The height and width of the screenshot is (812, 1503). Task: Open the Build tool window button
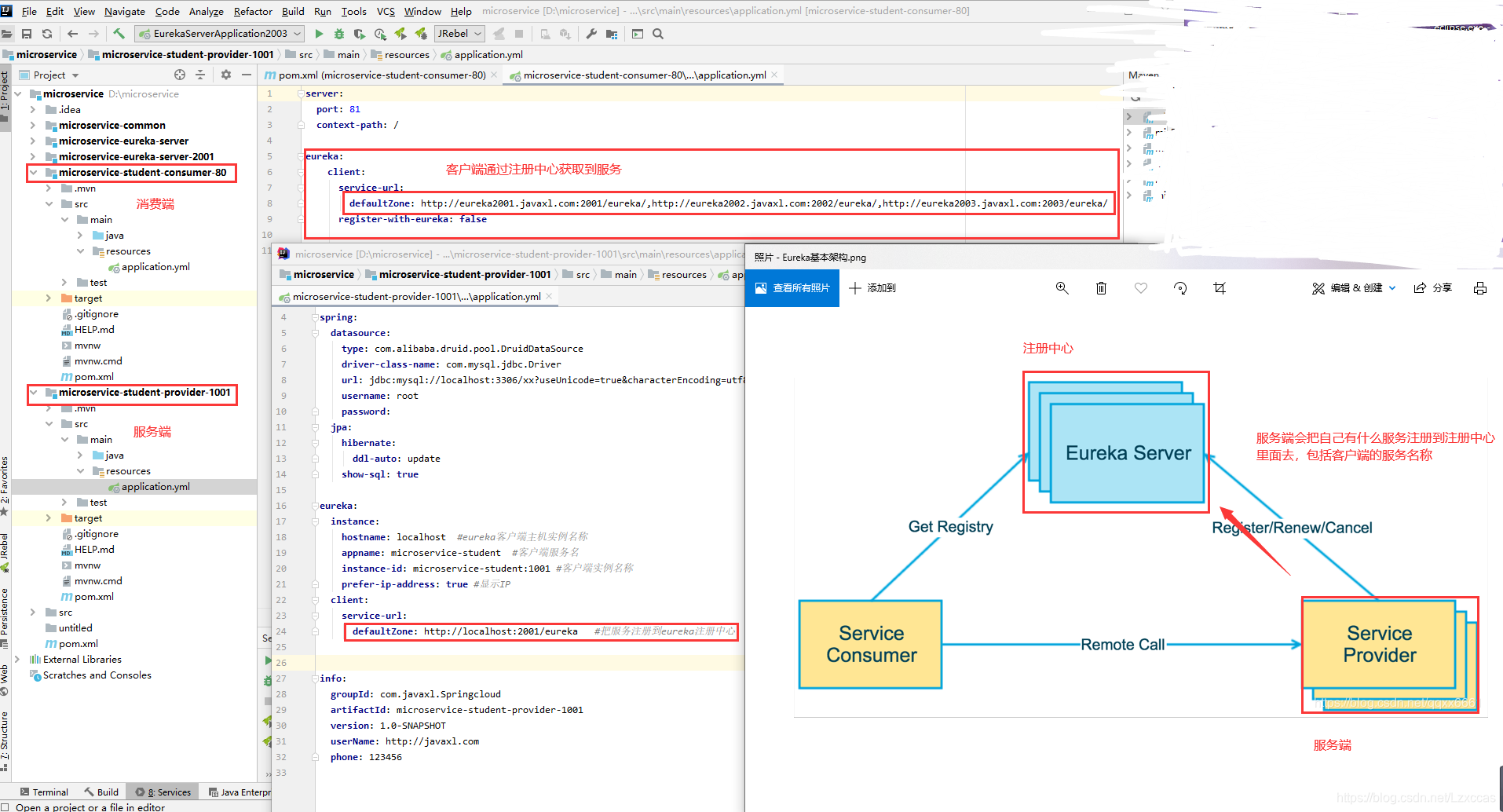(x=101, y=792)
